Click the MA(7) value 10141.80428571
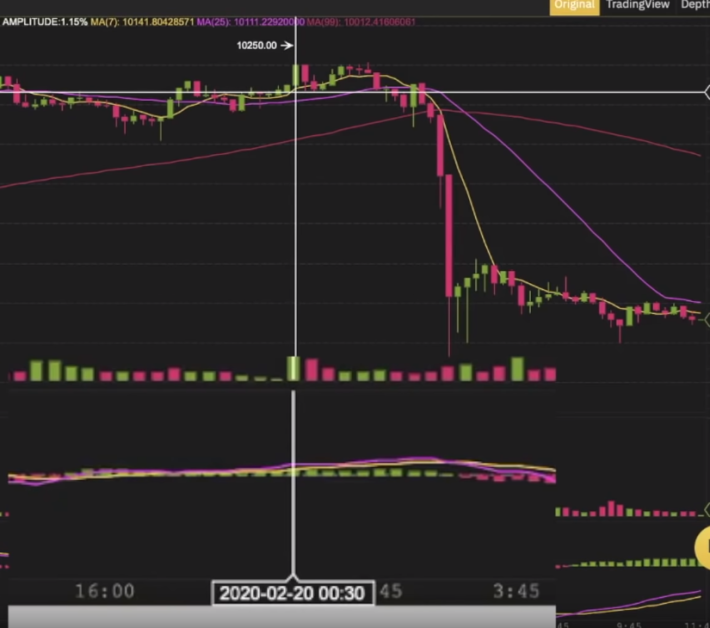The image size is (710, 628). pyautogui.click(x=158, y=22)
